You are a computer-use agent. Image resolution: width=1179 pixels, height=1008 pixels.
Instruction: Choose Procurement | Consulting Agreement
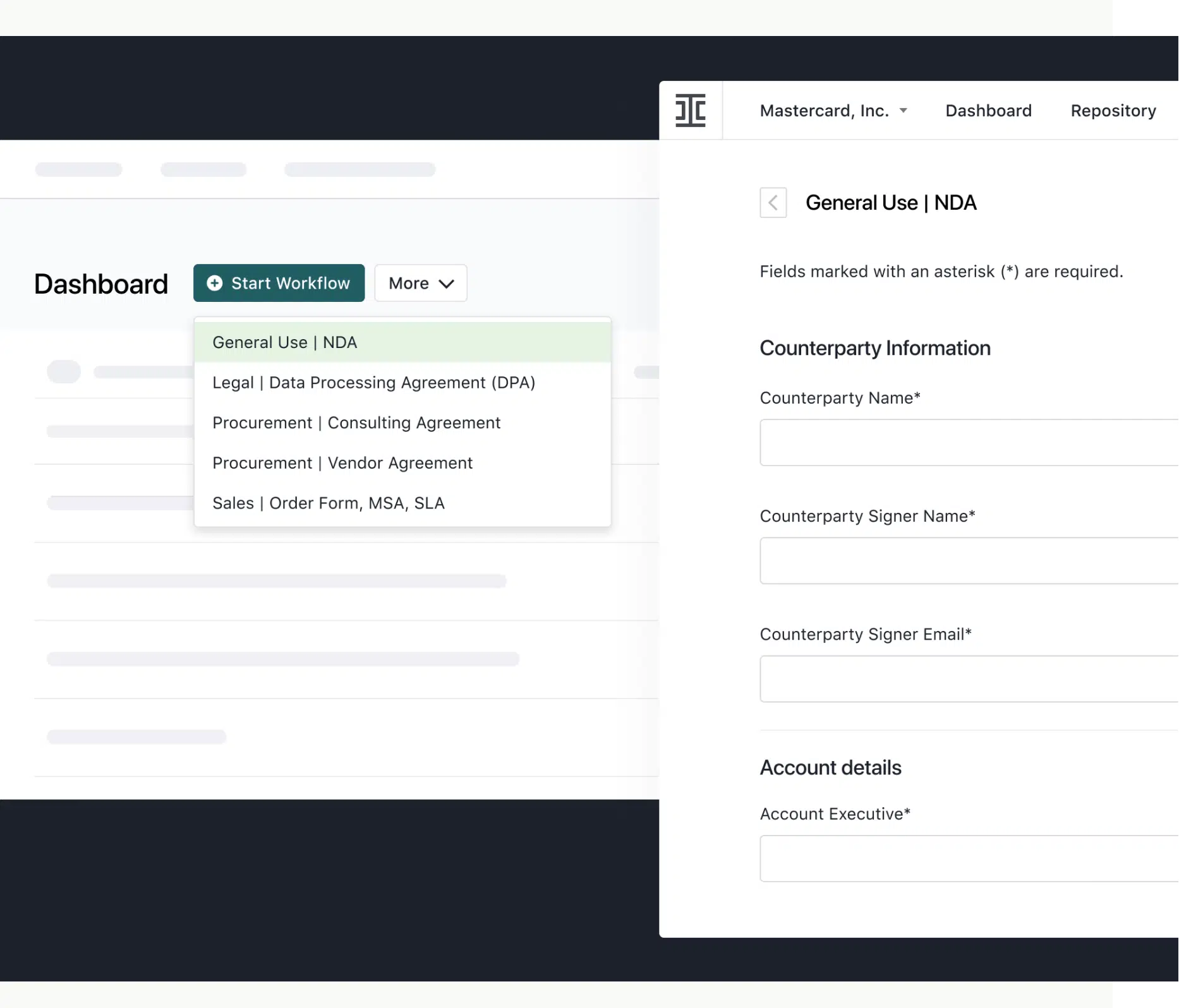[356, 423]
